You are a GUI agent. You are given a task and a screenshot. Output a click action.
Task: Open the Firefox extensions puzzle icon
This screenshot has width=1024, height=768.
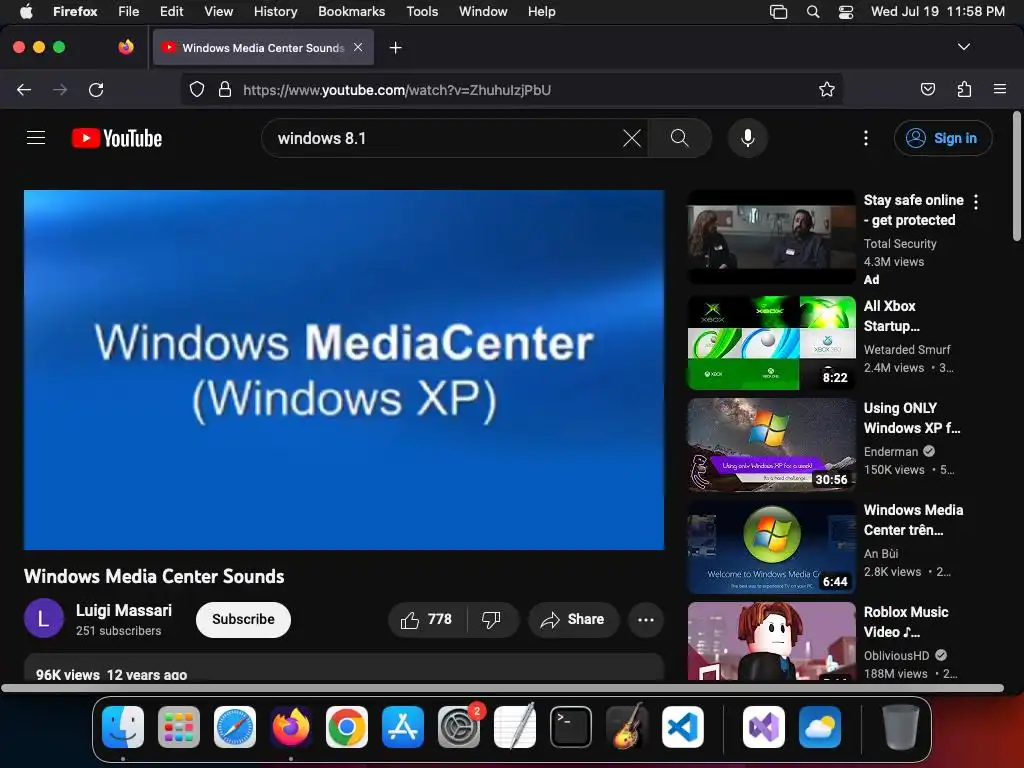tap(964, 89)
